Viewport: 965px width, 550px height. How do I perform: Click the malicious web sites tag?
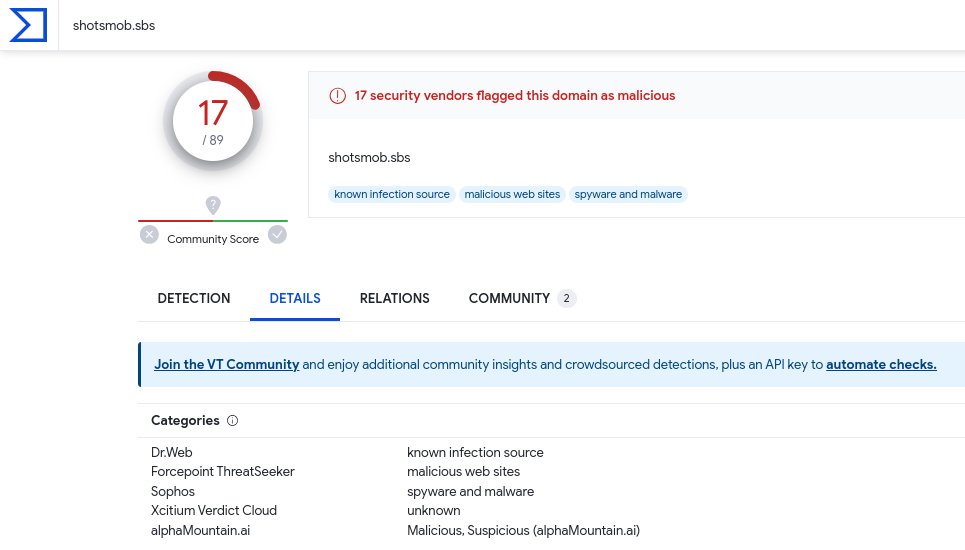512,194
